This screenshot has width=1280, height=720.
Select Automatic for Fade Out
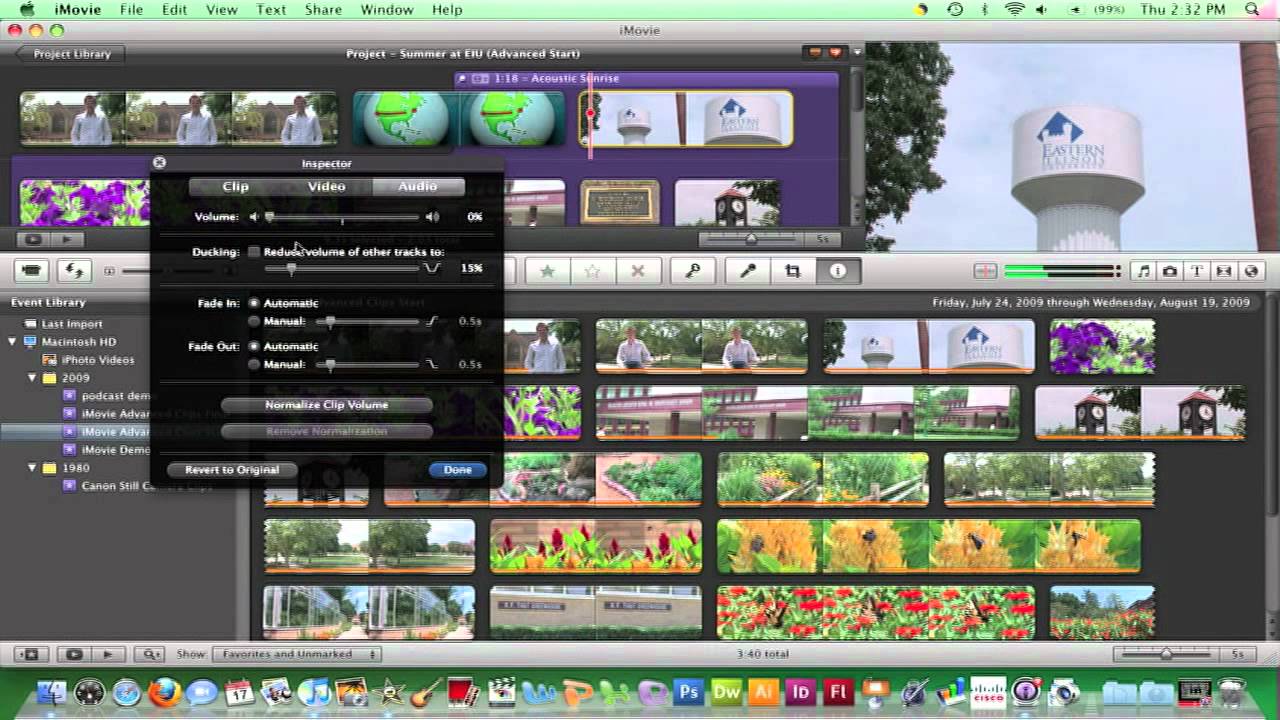[x=254, y=346]
